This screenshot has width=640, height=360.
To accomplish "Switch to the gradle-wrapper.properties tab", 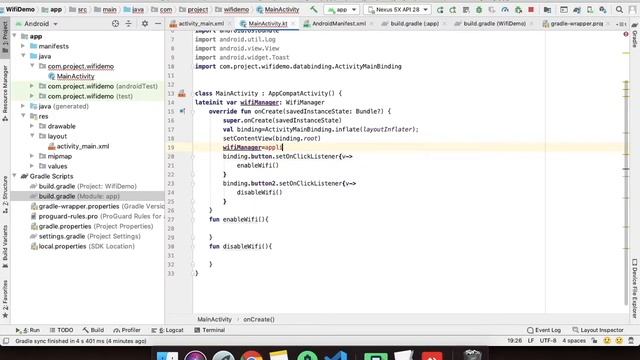I will pyautogui.click(x=576, y=24).
